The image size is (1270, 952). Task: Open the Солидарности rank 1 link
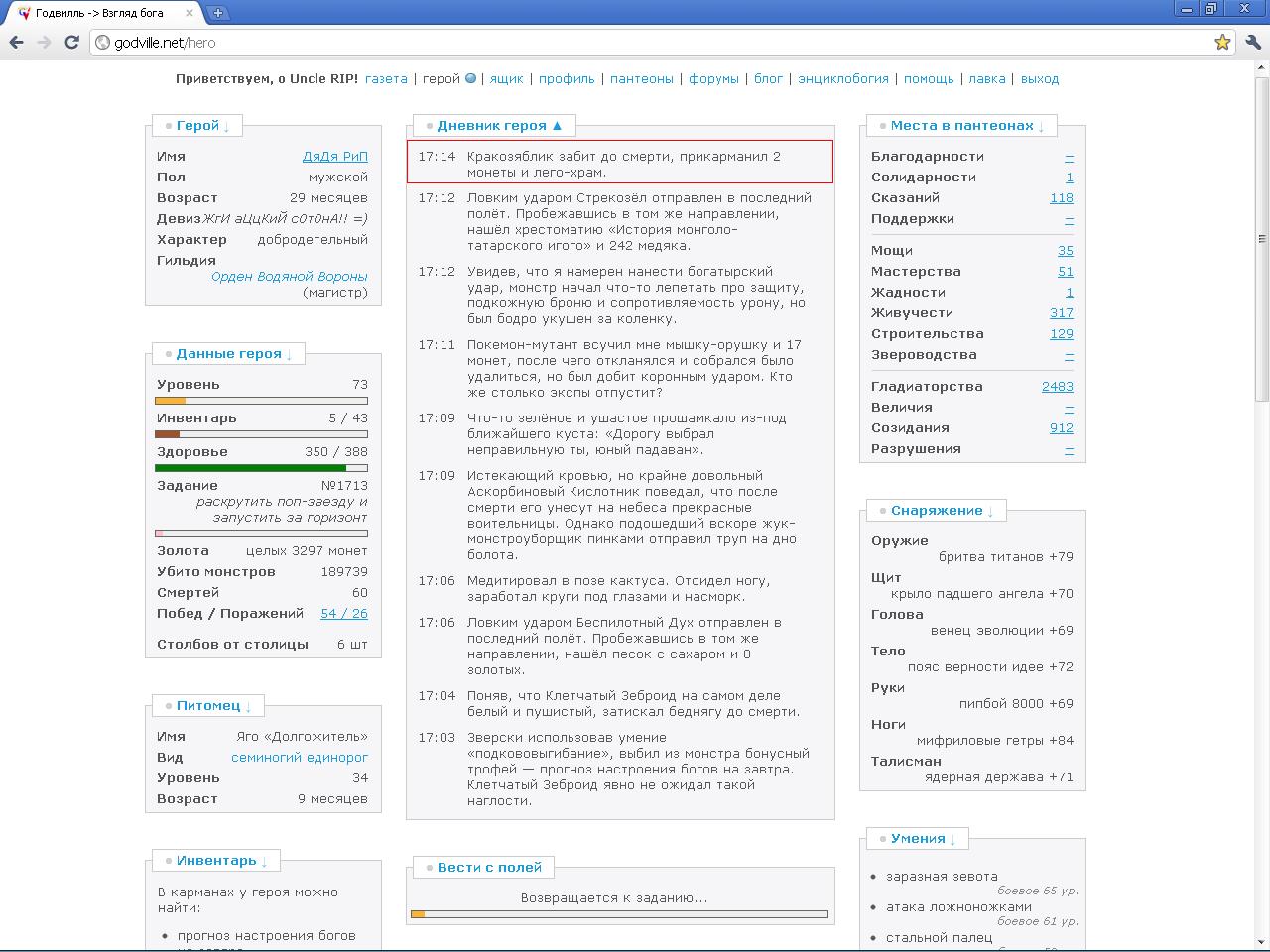(1070, 178)
